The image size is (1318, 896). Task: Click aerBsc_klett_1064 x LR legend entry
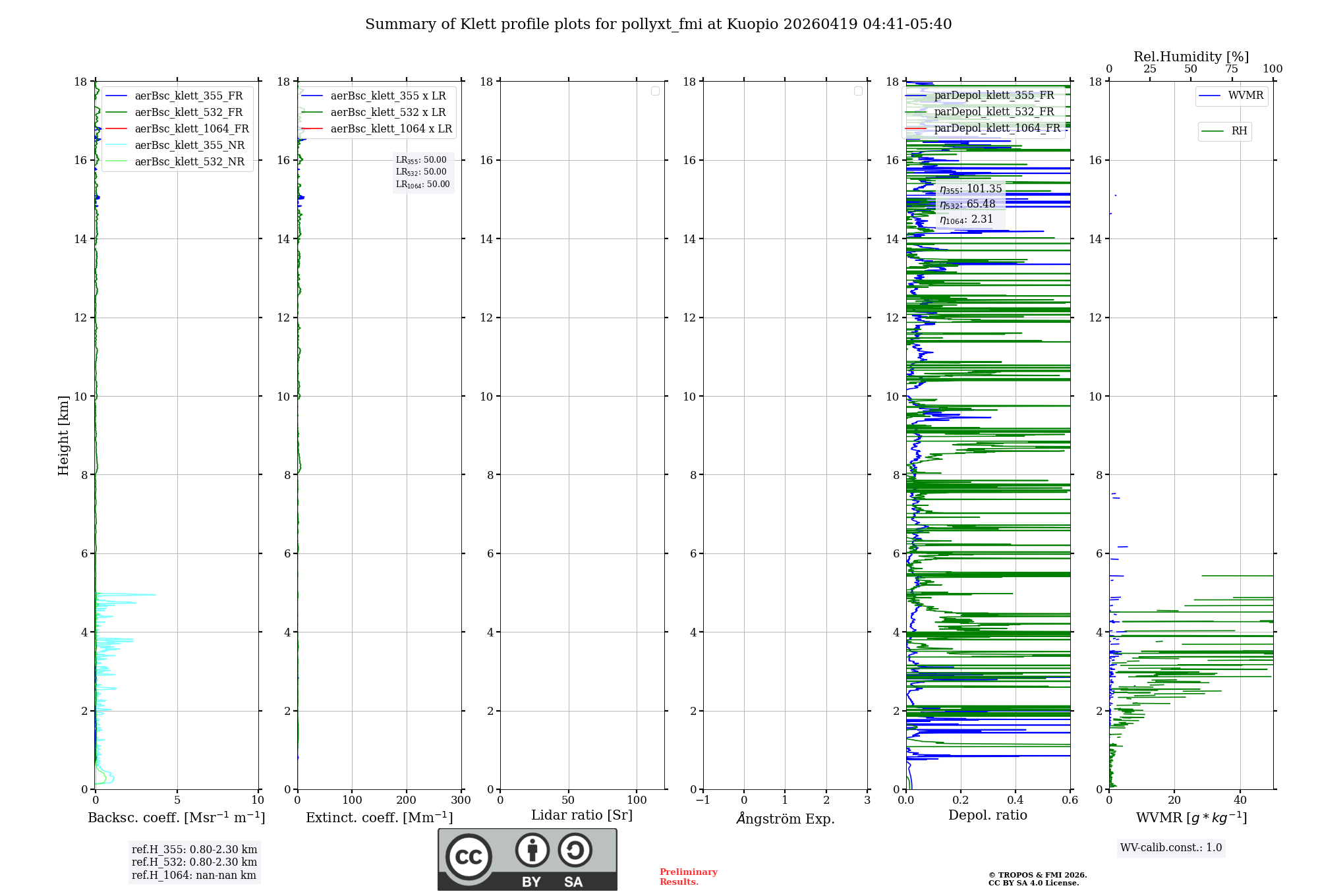point(391,129)
